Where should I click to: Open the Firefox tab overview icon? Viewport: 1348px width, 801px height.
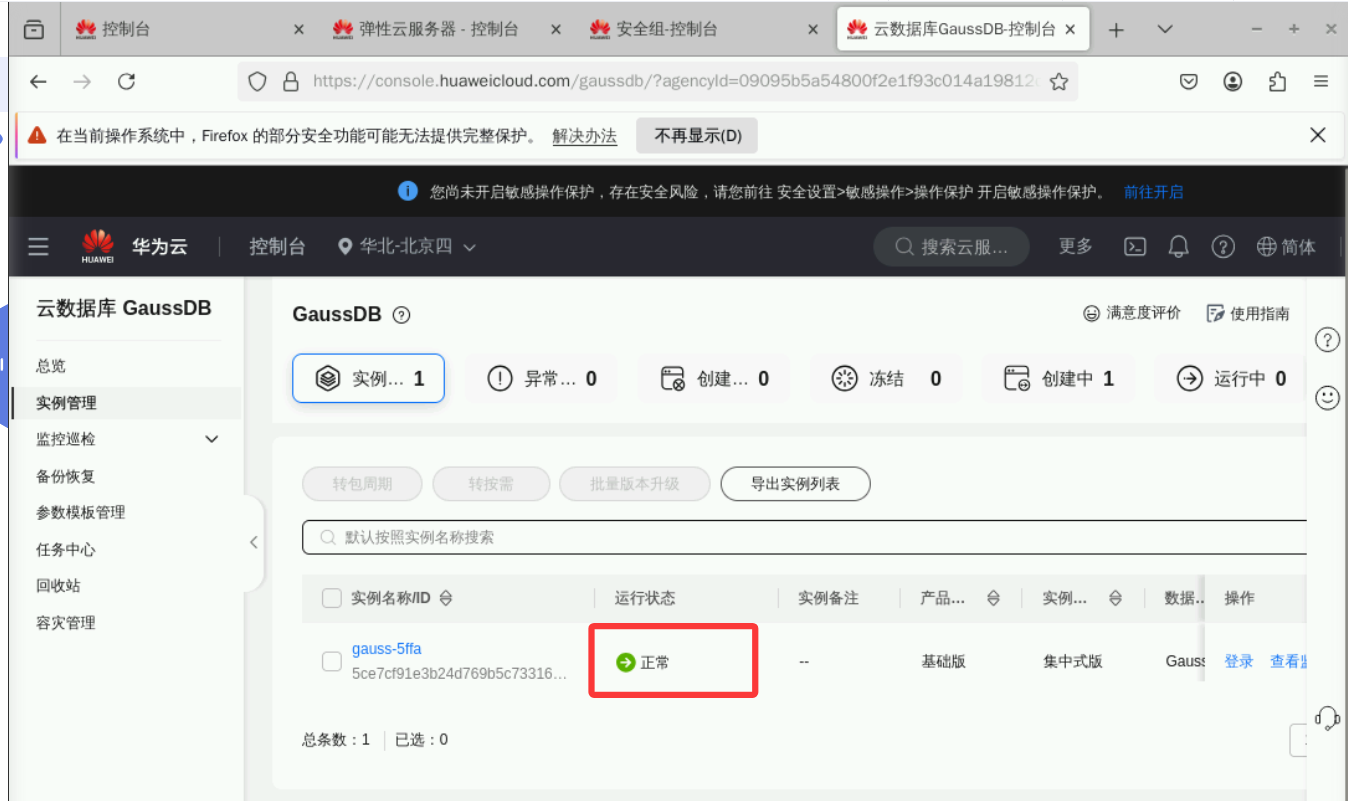(x=34, y=30)
